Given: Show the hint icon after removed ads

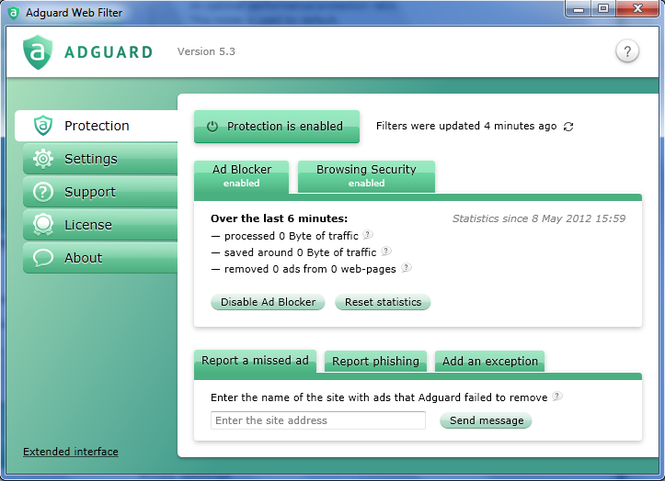Looking at the screenshot, I should click(406, 268).
